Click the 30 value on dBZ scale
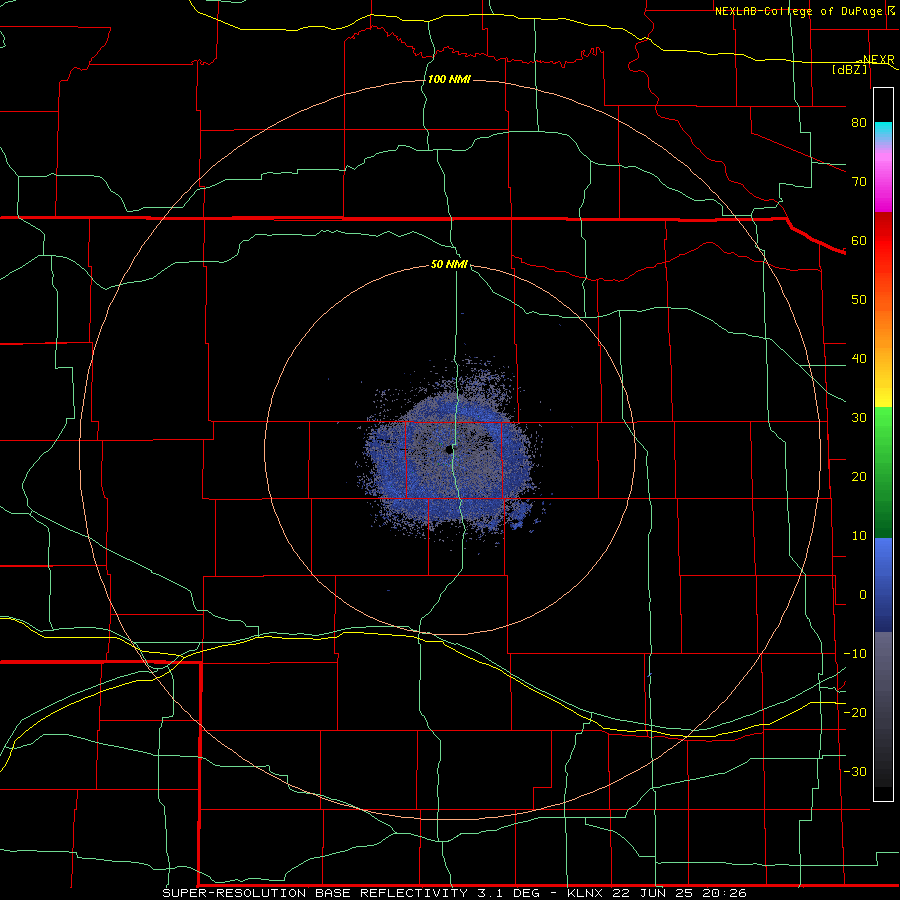This screenshot has height=900, width=900. point(859,418)
